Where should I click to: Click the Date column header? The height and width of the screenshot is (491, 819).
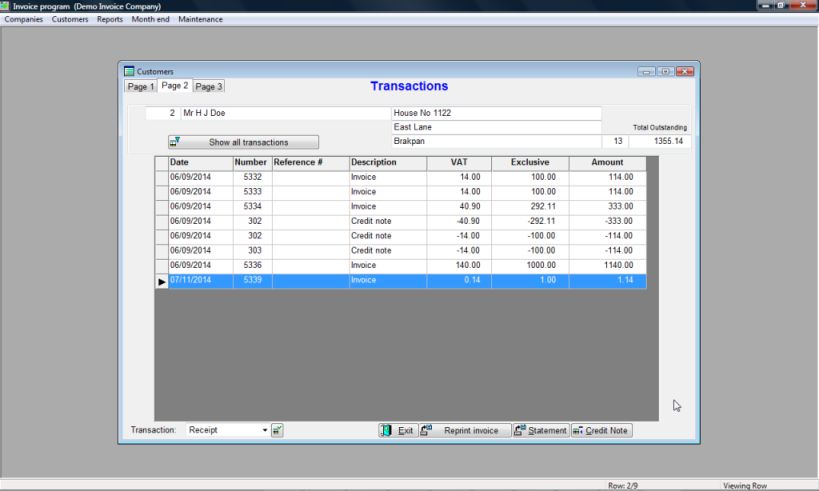(199, 162)
